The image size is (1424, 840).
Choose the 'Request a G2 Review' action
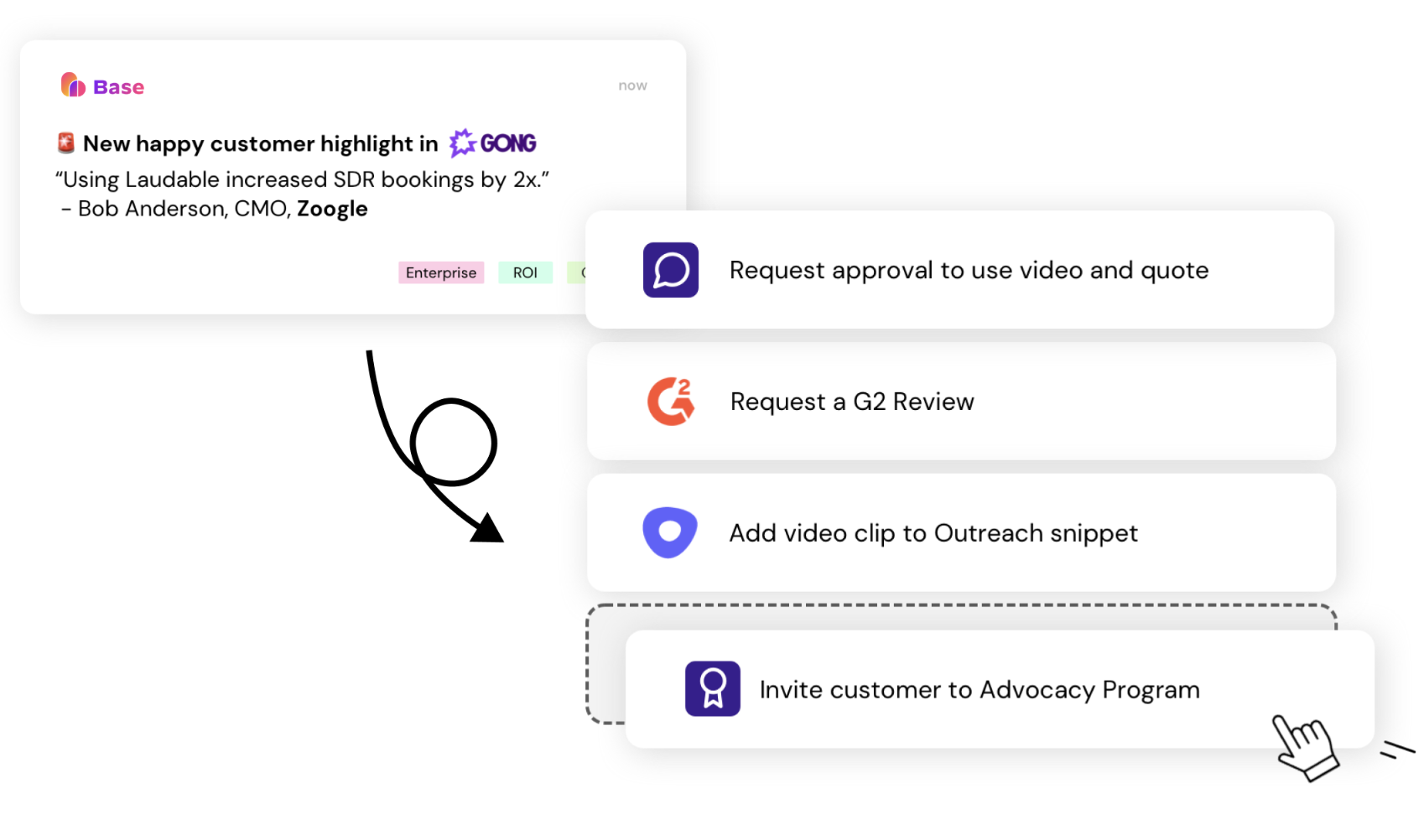coord(852,402)
